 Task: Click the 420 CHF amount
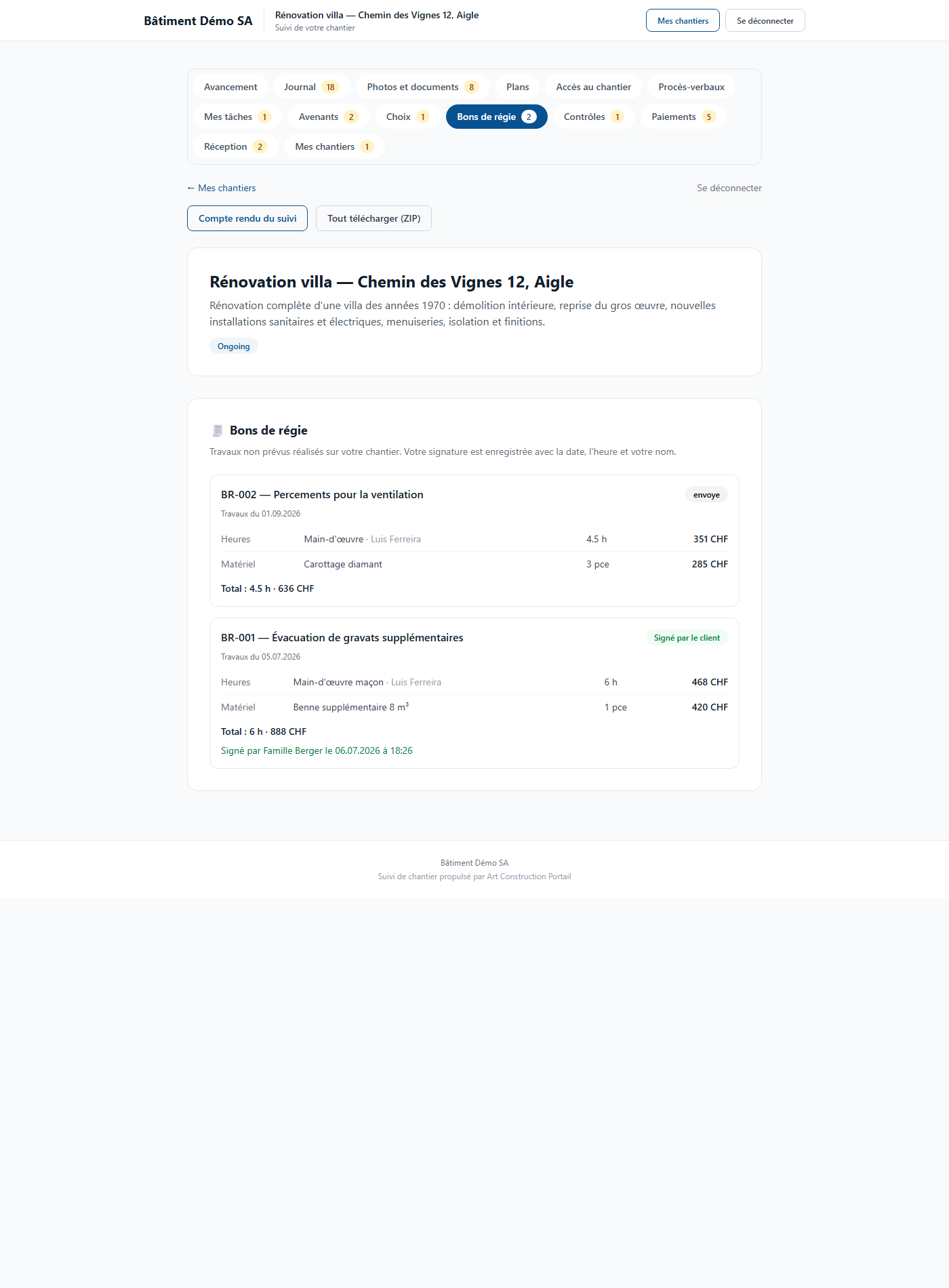click(710, 707)
